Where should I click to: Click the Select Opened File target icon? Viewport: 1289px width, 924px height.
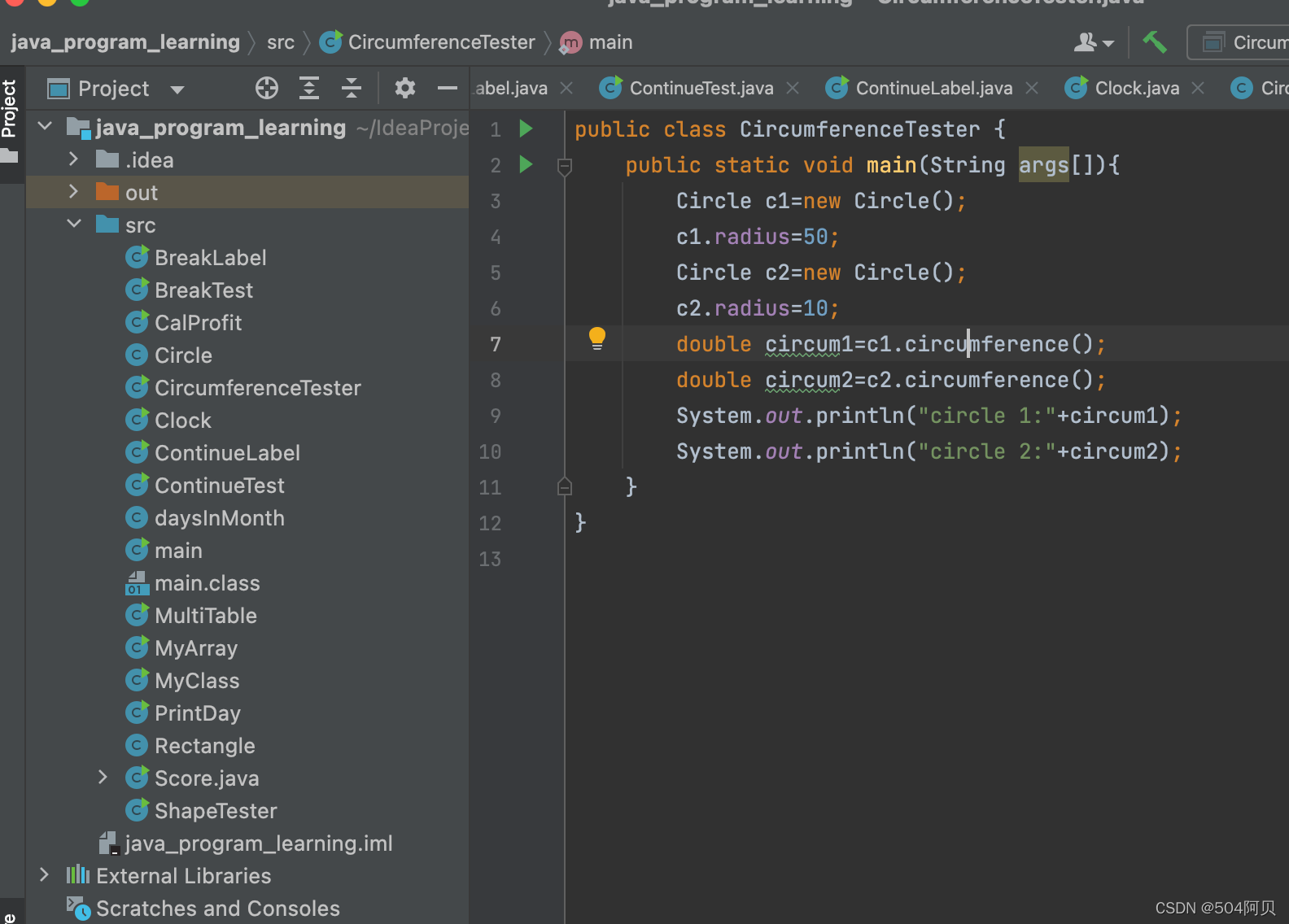[x=267, y=88]
